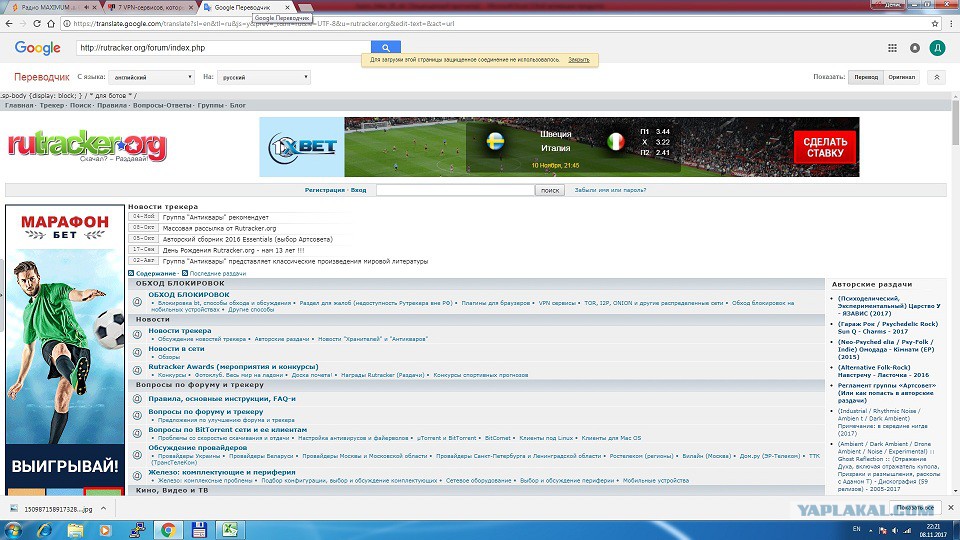Click forum icon next to Новости в сети
Screen dimensions: 960x540
(137, 352)
